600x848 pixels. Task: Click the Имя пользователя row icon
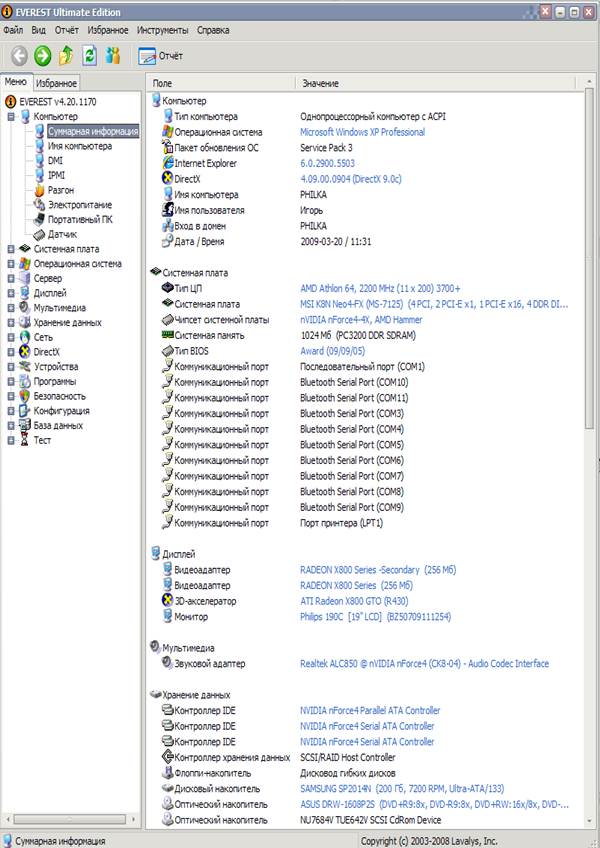(x=168, y=210)
